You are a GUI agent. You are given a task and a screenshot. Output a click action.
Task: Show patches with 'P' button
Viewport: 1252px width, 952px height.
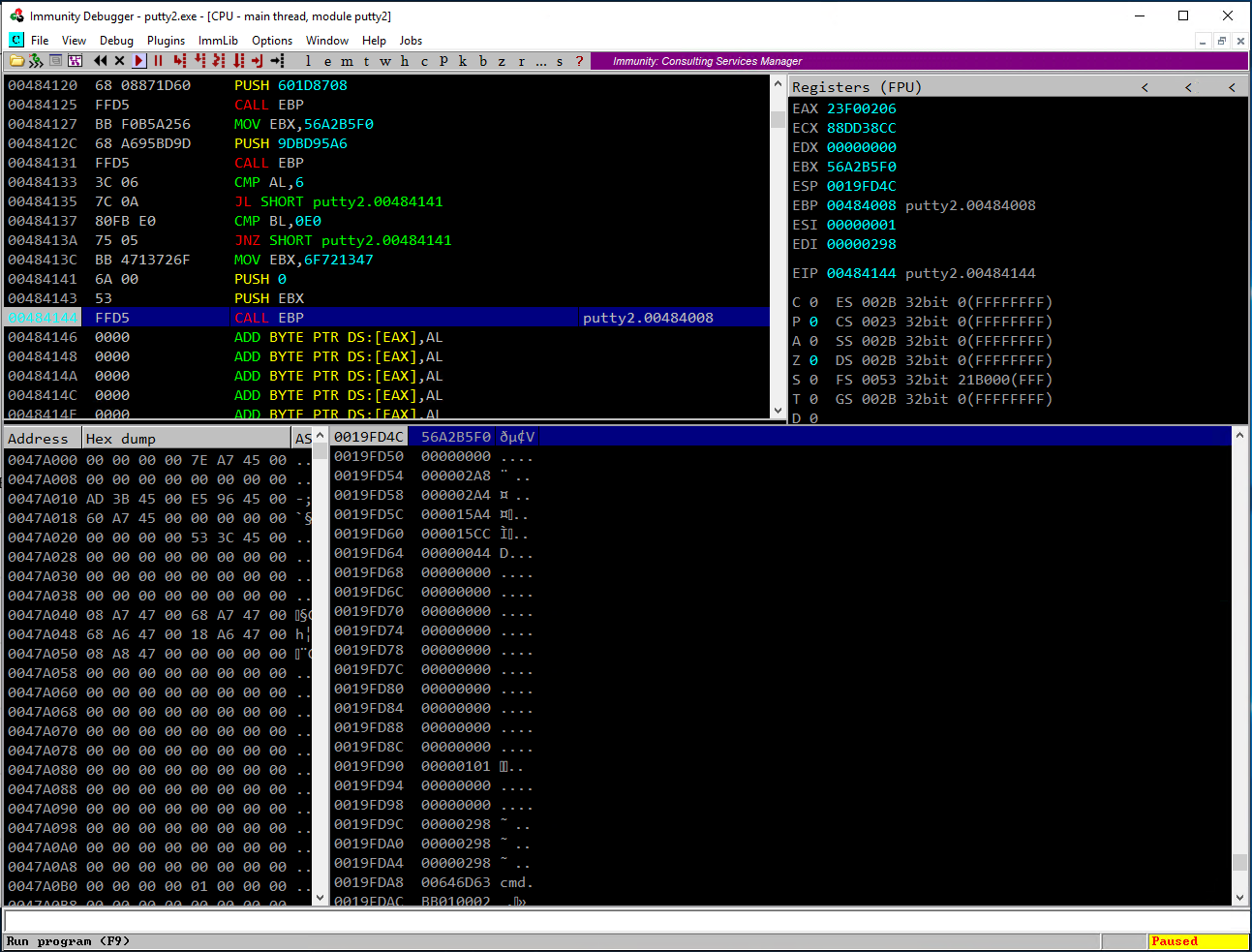(x=443, y=61)
